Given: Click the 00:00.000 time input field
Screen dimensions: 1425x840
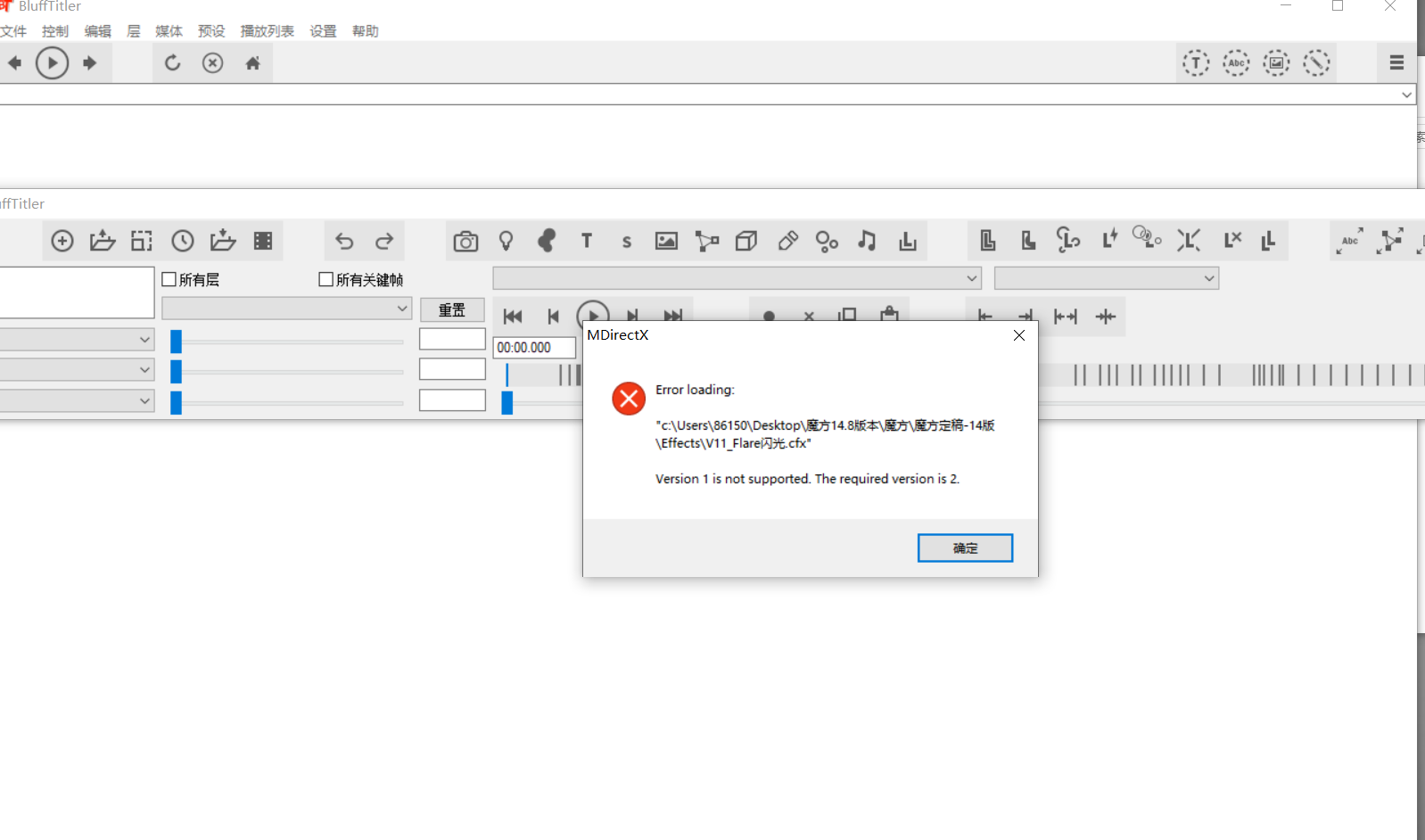Looking at the screenshot, I should coord(533,348).
